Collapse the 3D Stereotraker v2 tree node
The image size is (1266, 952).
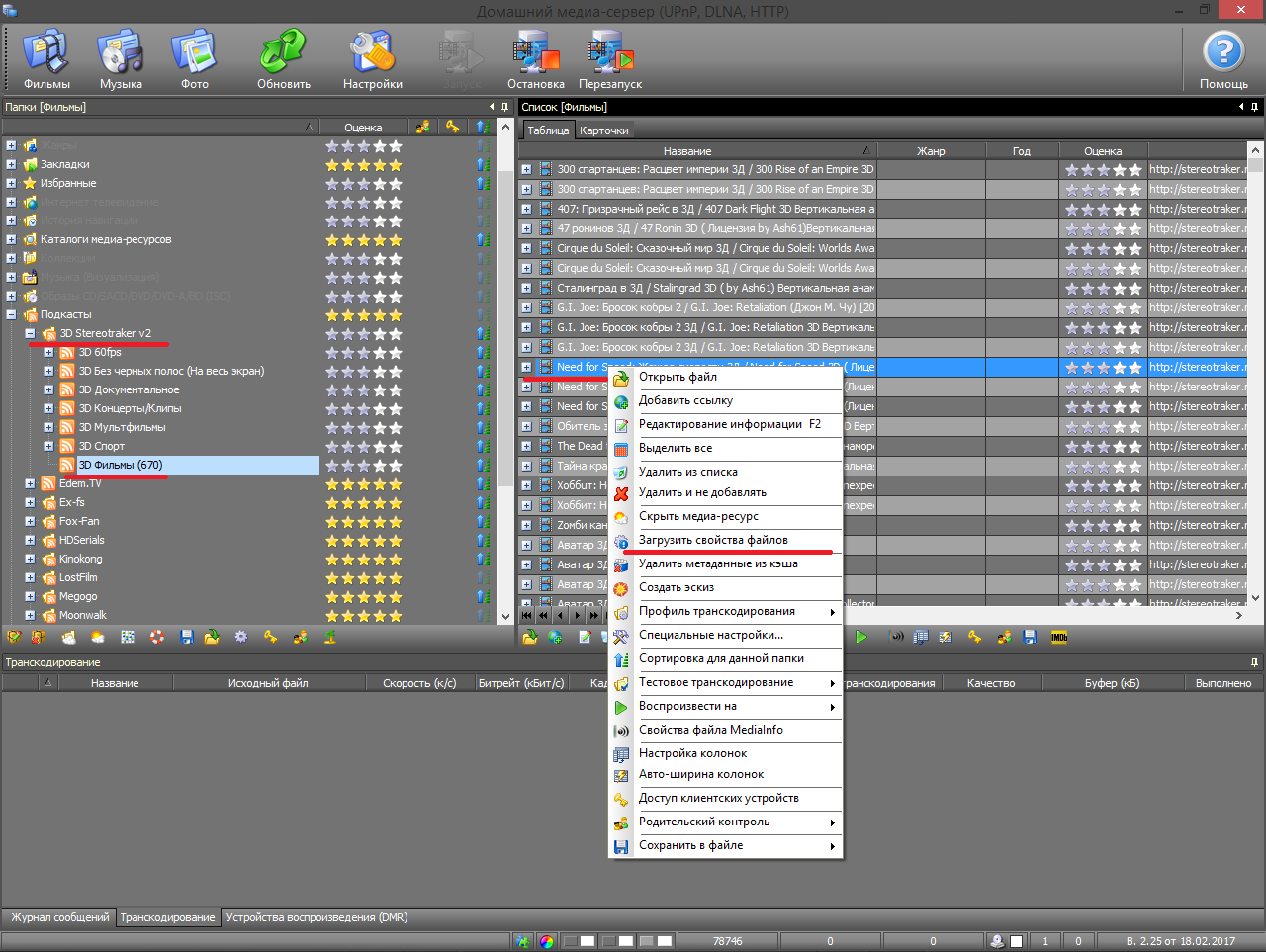30,334
